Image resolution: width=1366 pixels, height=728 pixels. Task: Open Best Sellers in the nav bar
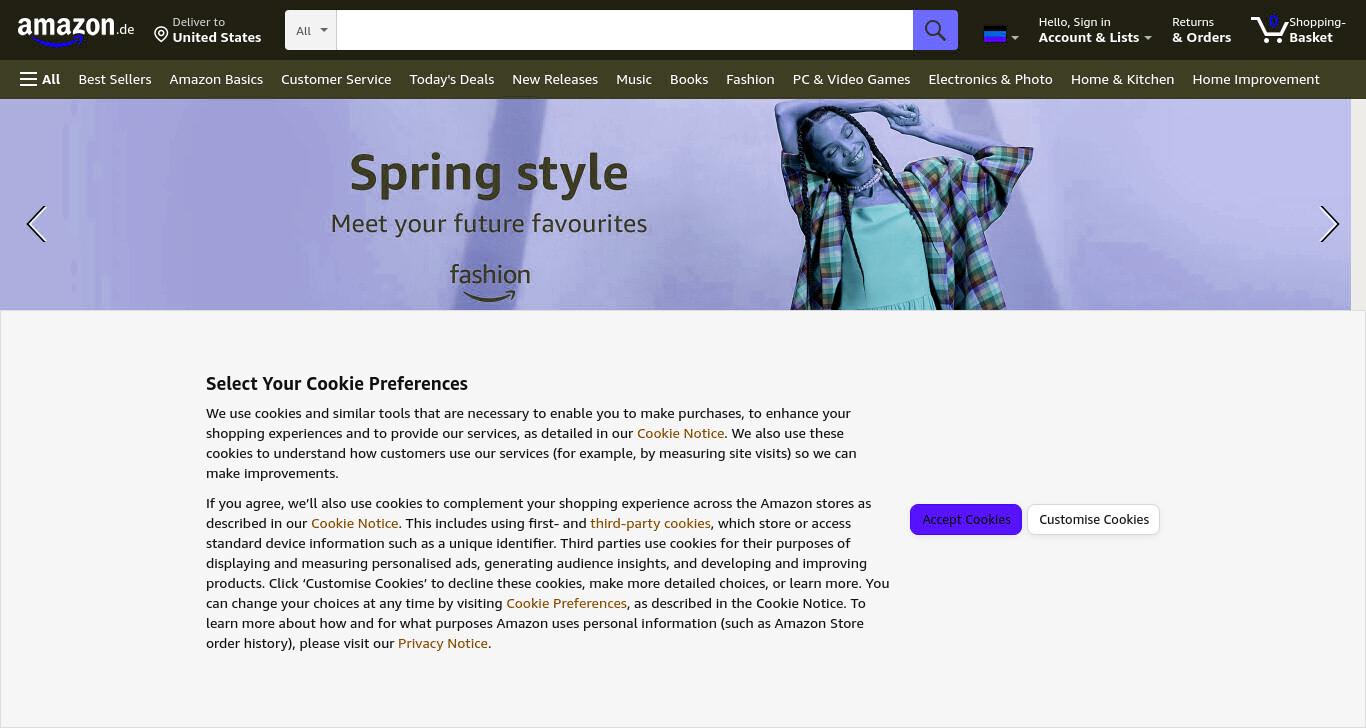[115, 79]
